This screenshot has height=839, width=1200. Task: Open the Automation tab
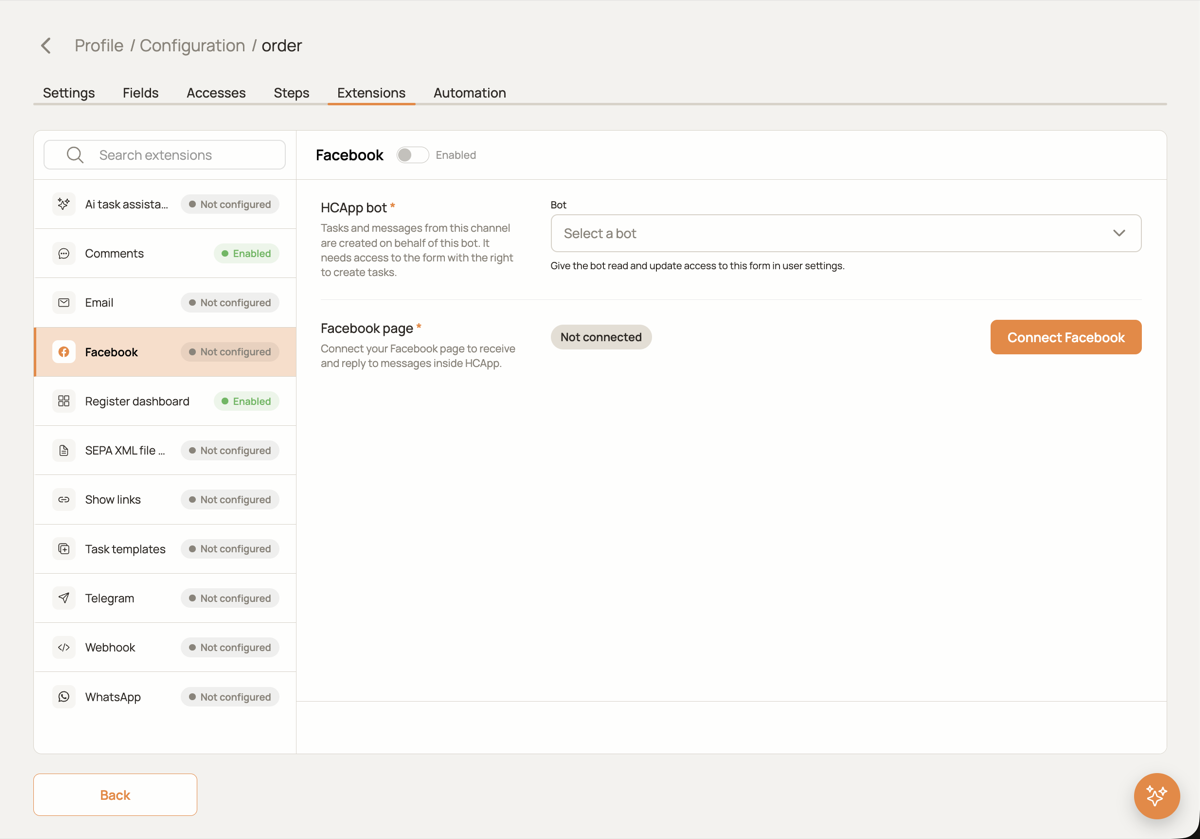pyautogui.click(x=470, y=93)
